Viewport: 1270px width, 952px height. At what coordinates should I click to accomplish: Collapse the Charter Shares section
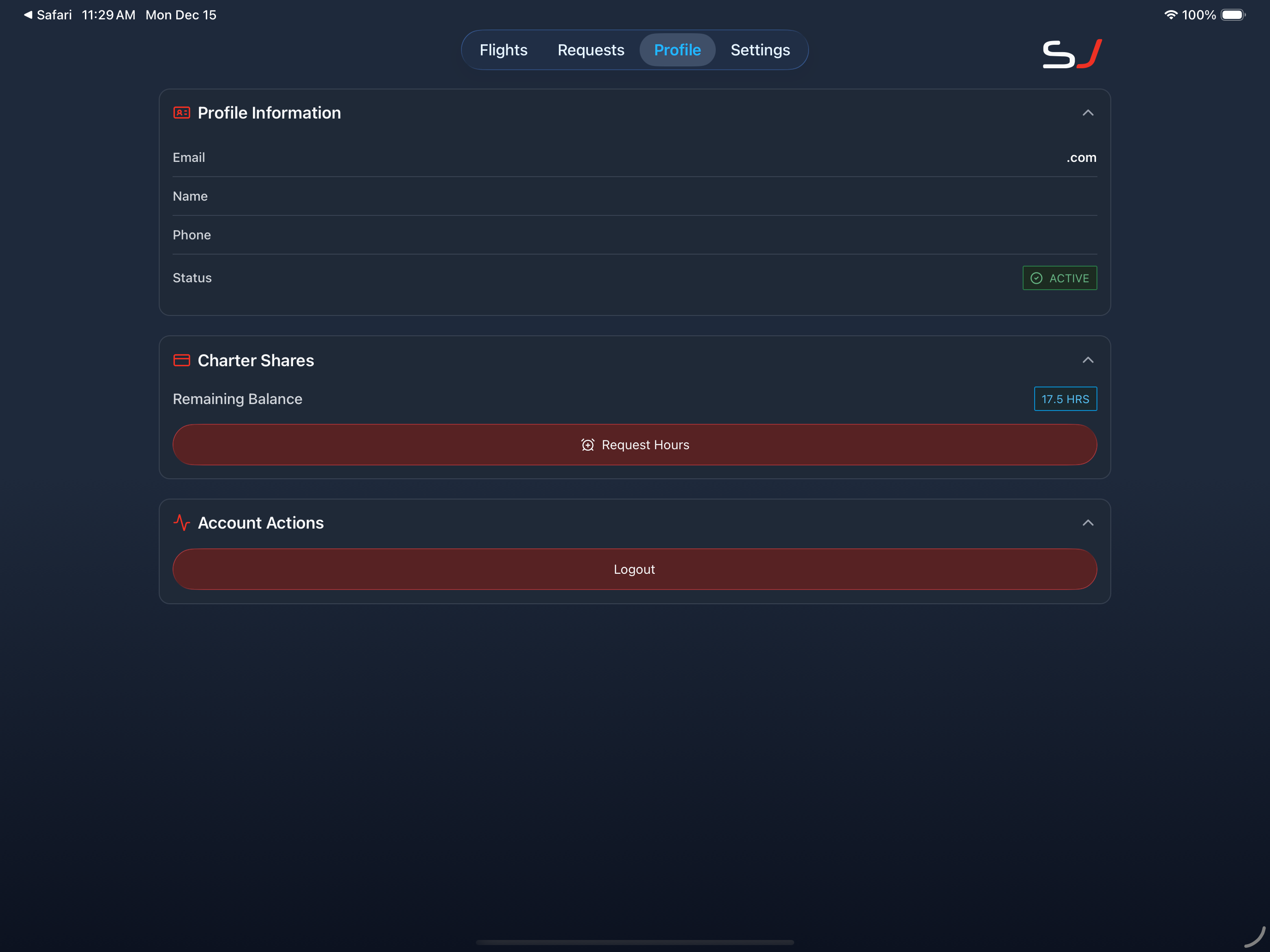tap(1089, 360)
